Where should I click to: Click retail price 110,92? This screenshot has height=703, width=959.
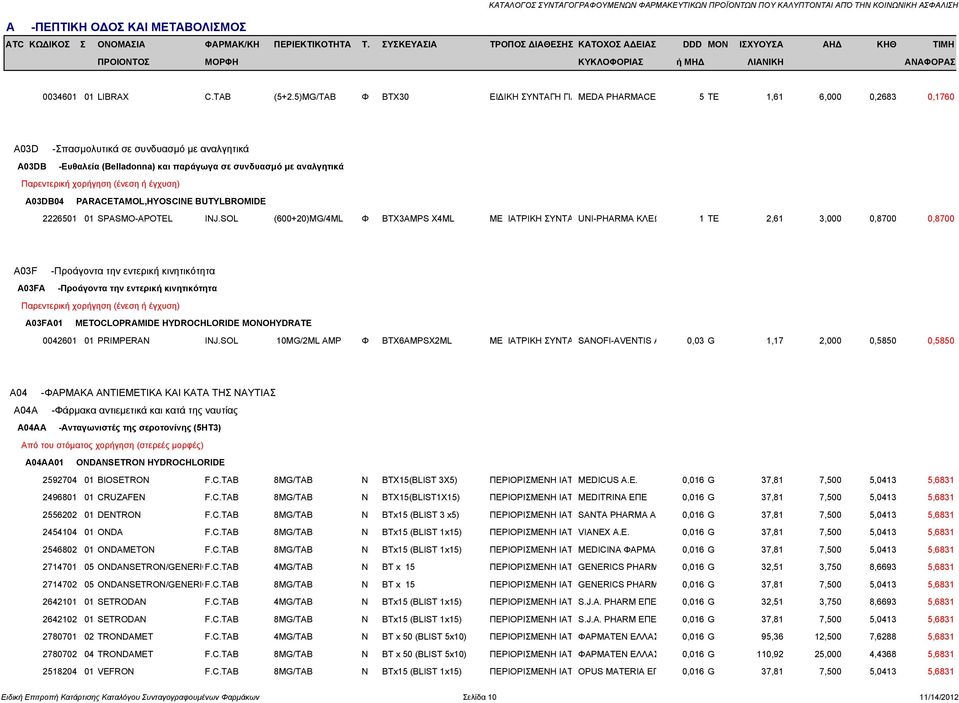coord(769,655)
